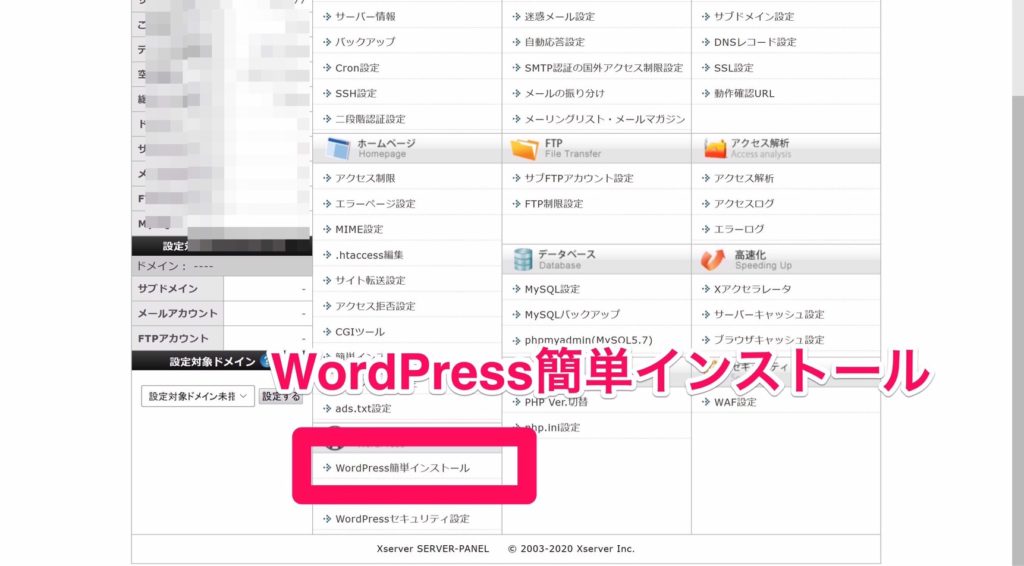The width and height of the screenshot is (1024, 566).
Task: Open MIME設定 link
Action: [x=359, y=229]
